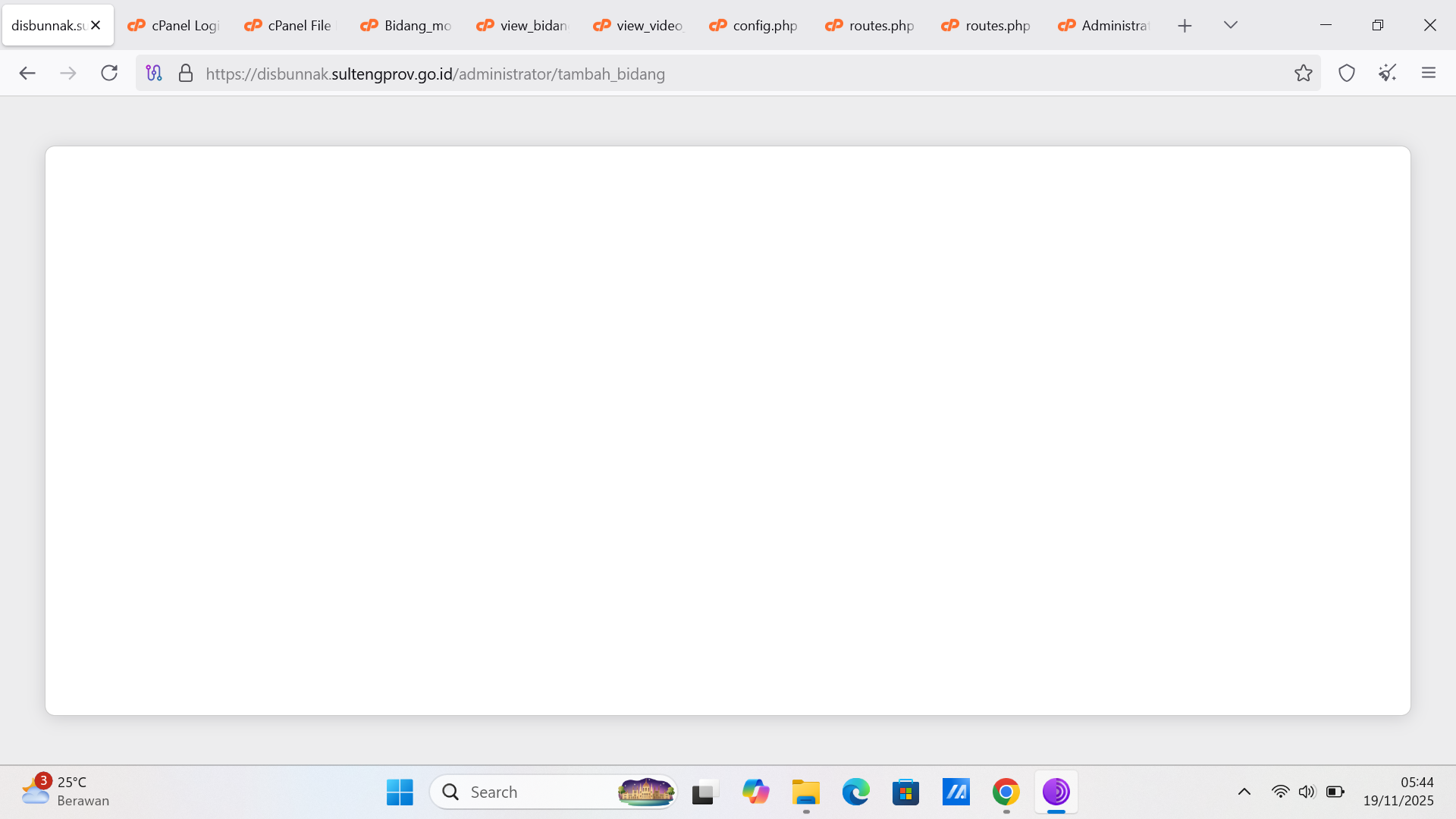1456x819 pixels.
Task: Click the reload page icon
Action: 109,73
